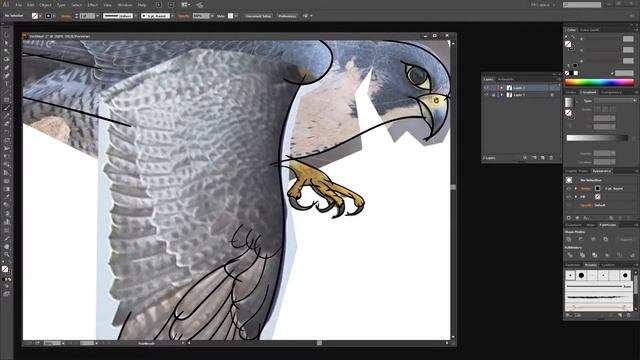The height and width of the screenshot is (360, 640).
Task: Switch to the Color Guide tab
Action: 590,30
